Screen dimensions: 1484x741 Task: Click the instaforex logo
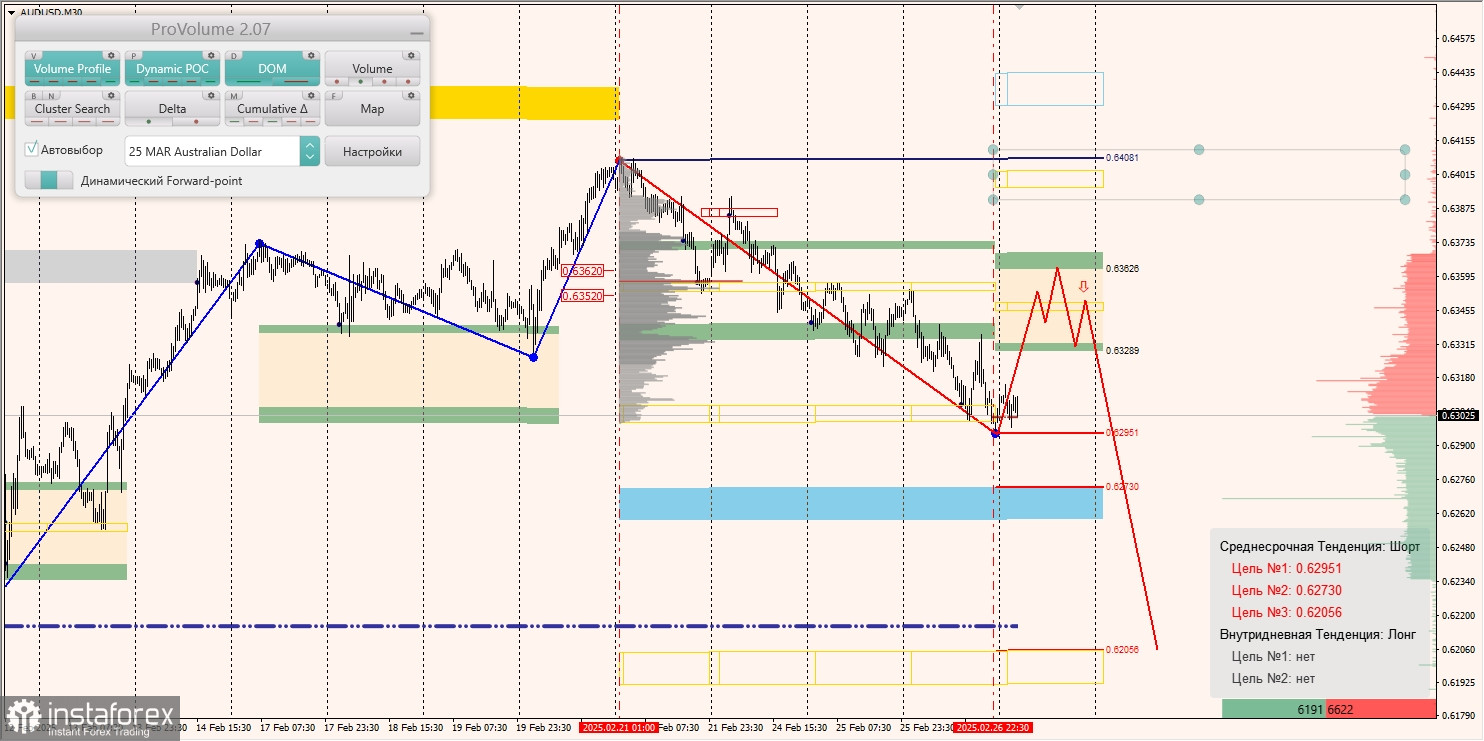pyautogui.click(x=91, y=718)
